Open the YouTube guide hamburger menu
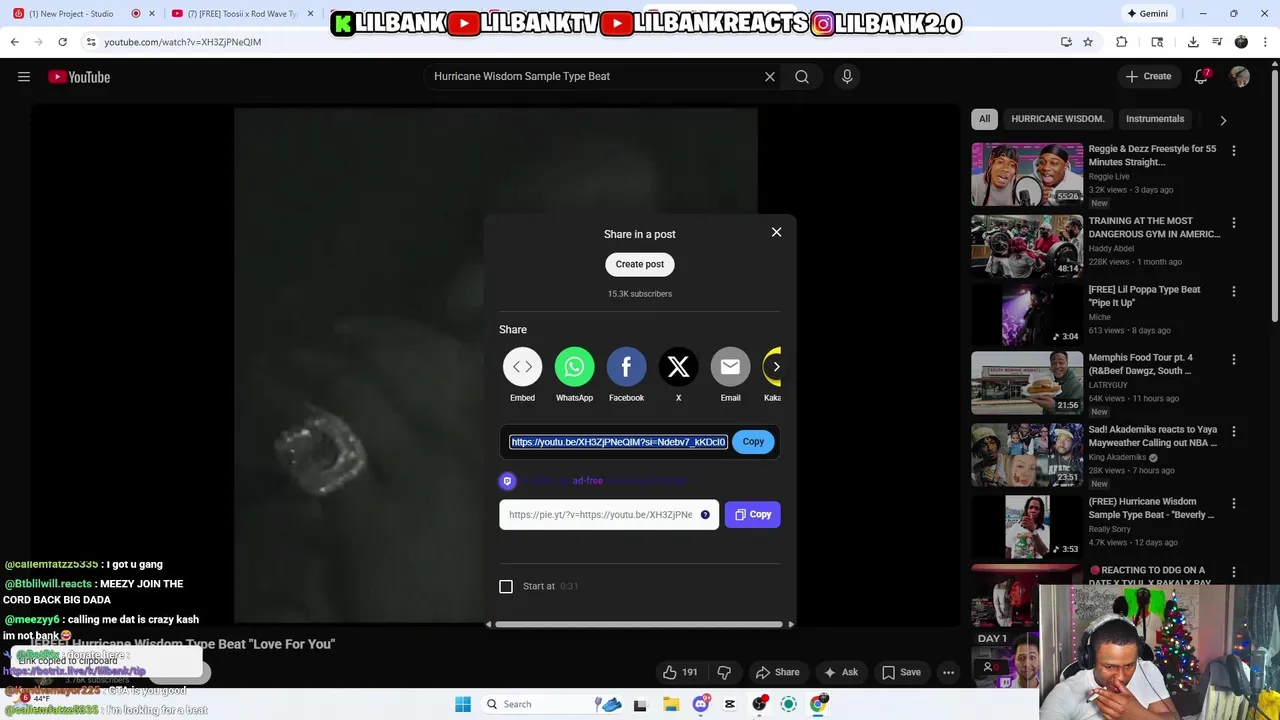 tap(24, 76)
